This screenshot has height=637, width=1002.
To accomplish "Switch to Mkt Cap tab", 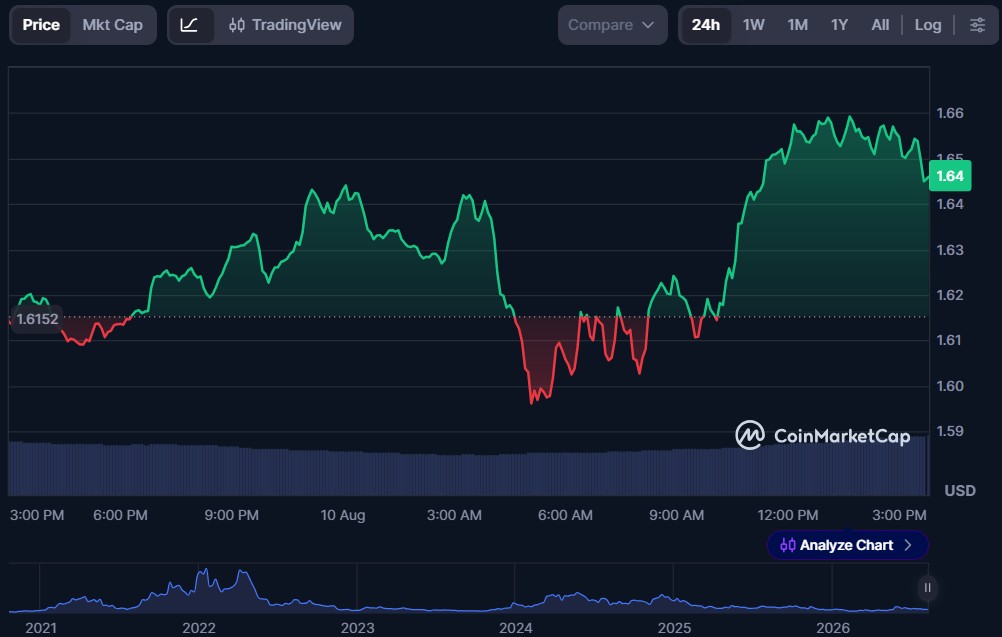I will coord(112,25).
